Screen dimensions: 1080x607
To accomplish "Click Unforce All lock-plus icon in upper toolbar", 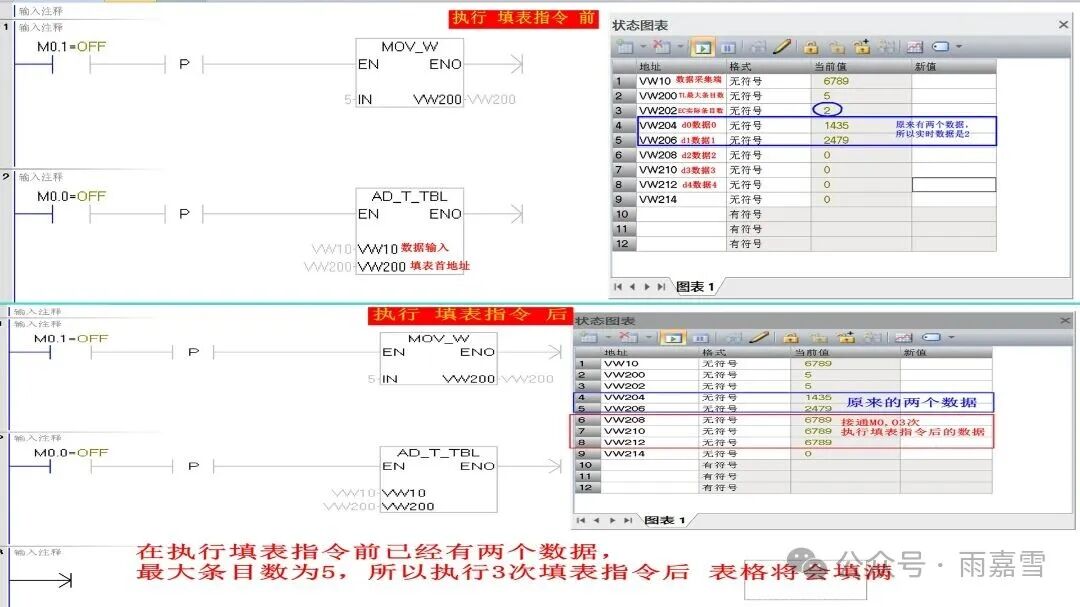I will (862, 47).
